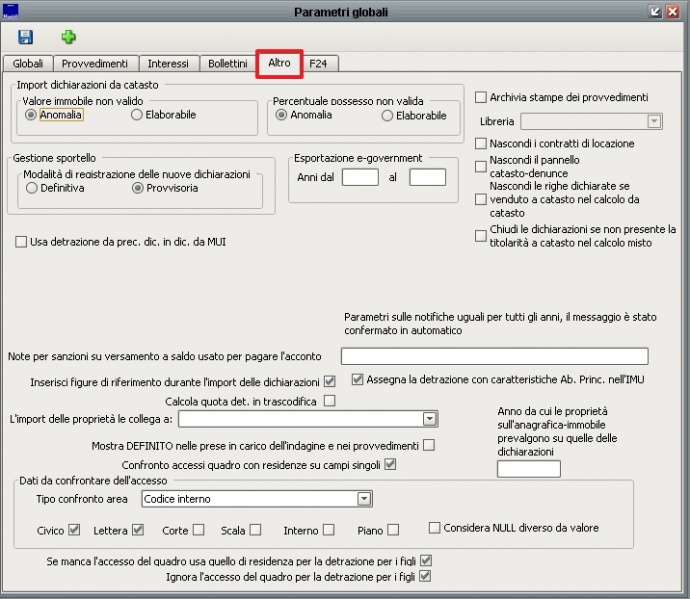Image resolution: width=690 pixels, height=599 pixels.
Task: Open the L'import delle proprietà dropdown
Action: tap(429, 419)
